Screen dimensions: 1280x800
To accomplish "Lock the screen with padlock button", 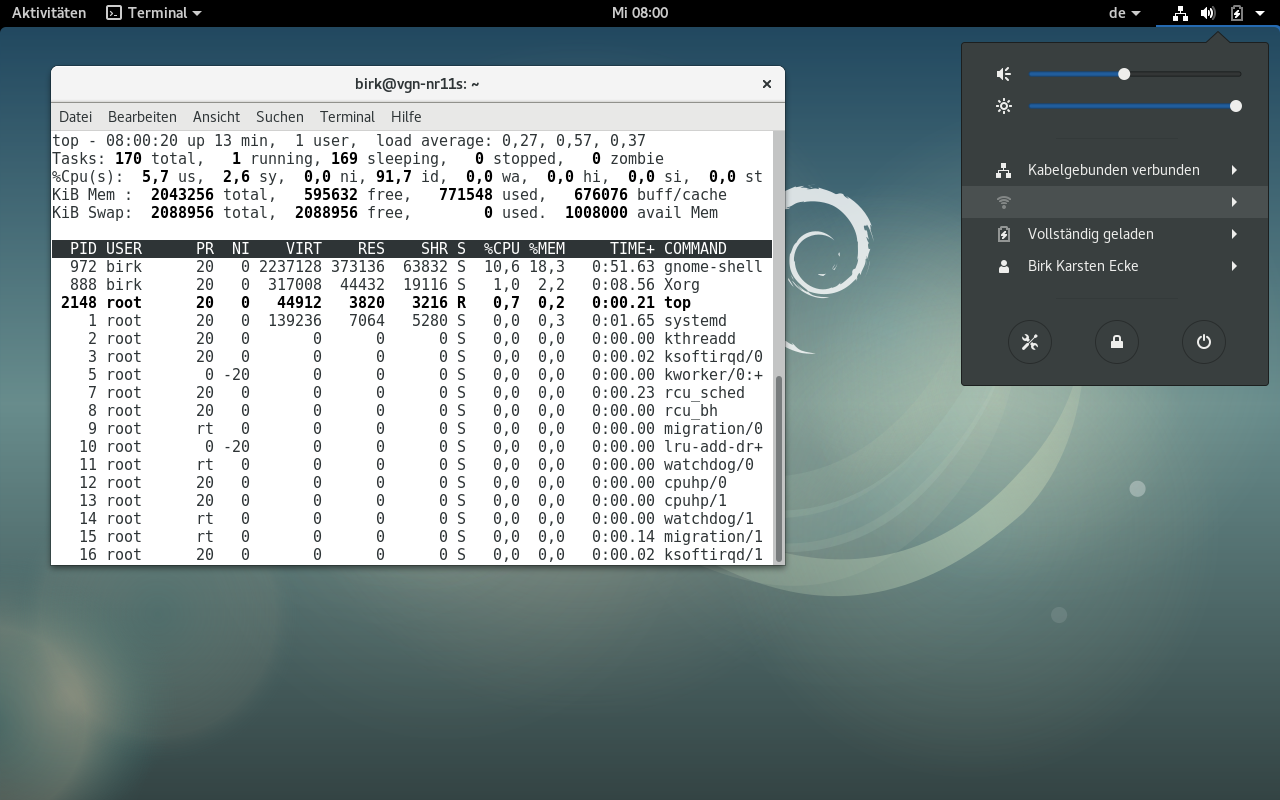I will 1117,342.
